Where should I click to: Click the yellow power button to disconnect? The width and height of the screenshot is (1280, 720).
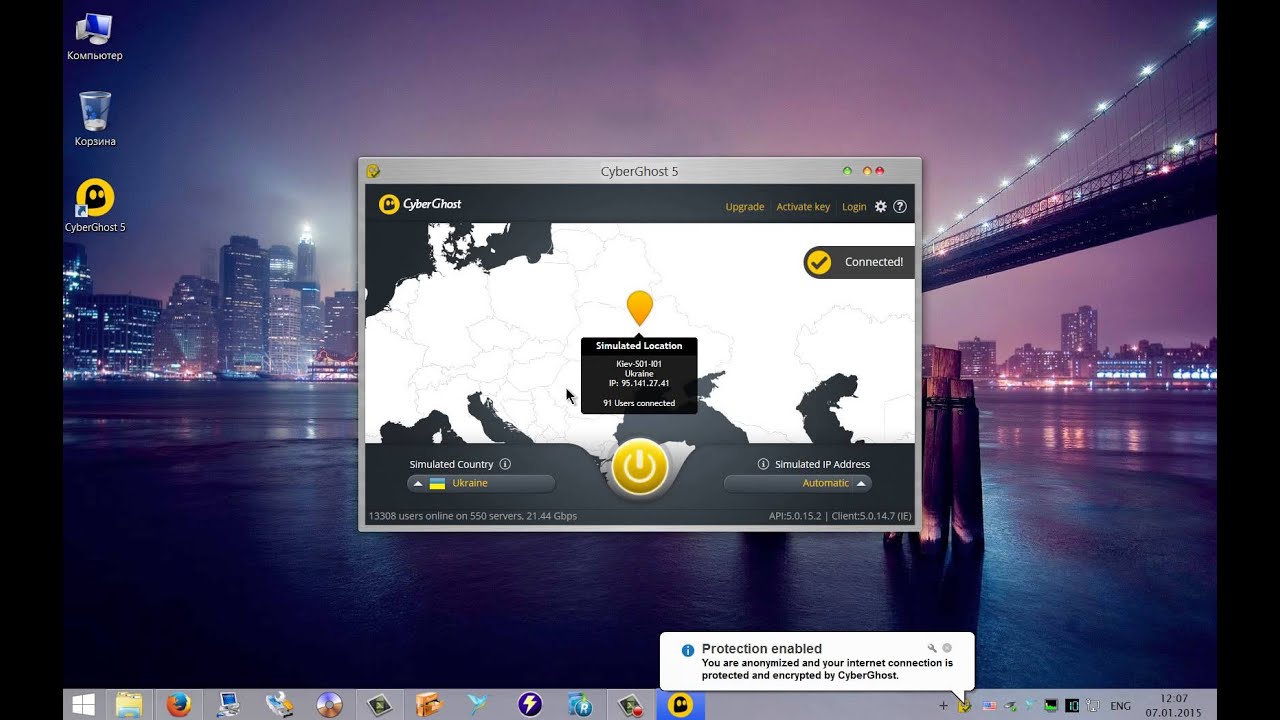640,467
